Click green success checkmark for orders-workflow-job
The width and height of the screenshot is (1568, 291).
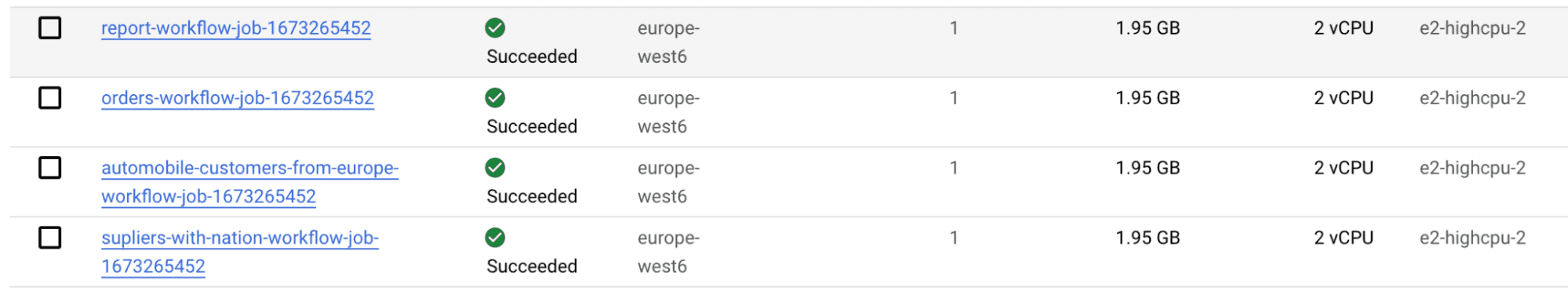point(495,98)
